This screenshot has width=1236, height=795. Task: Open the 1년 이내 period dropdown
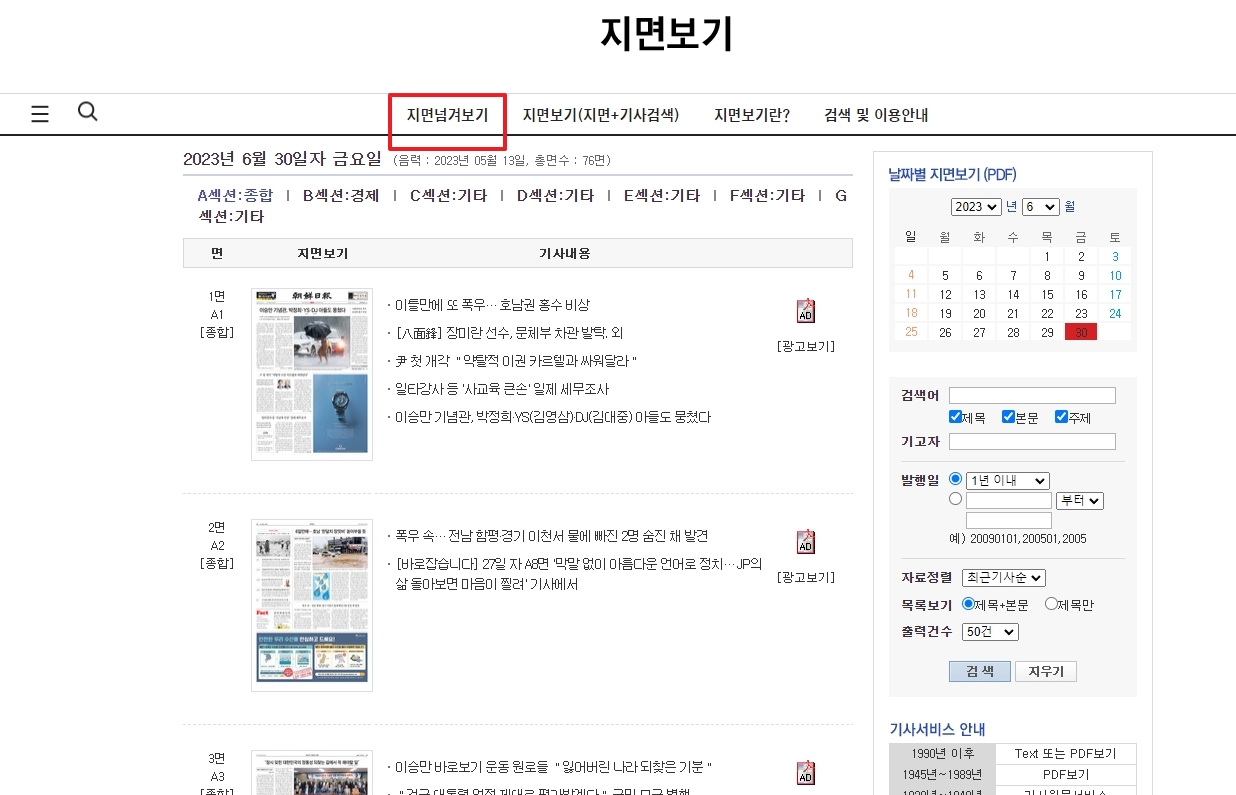[x=1008, y=481]
